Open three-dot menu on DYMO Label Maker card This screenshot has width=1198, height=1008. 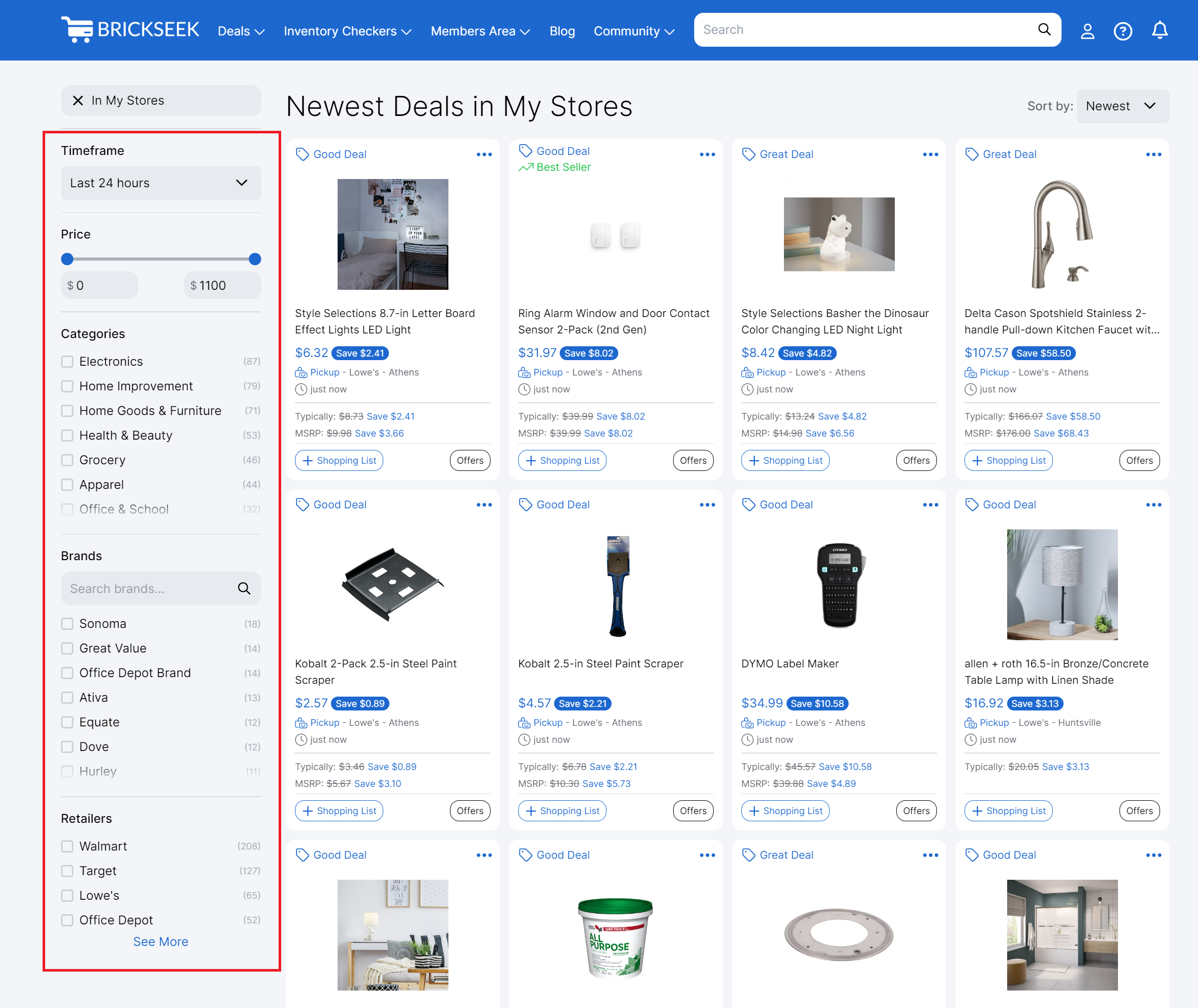click(x=930, y=505)
